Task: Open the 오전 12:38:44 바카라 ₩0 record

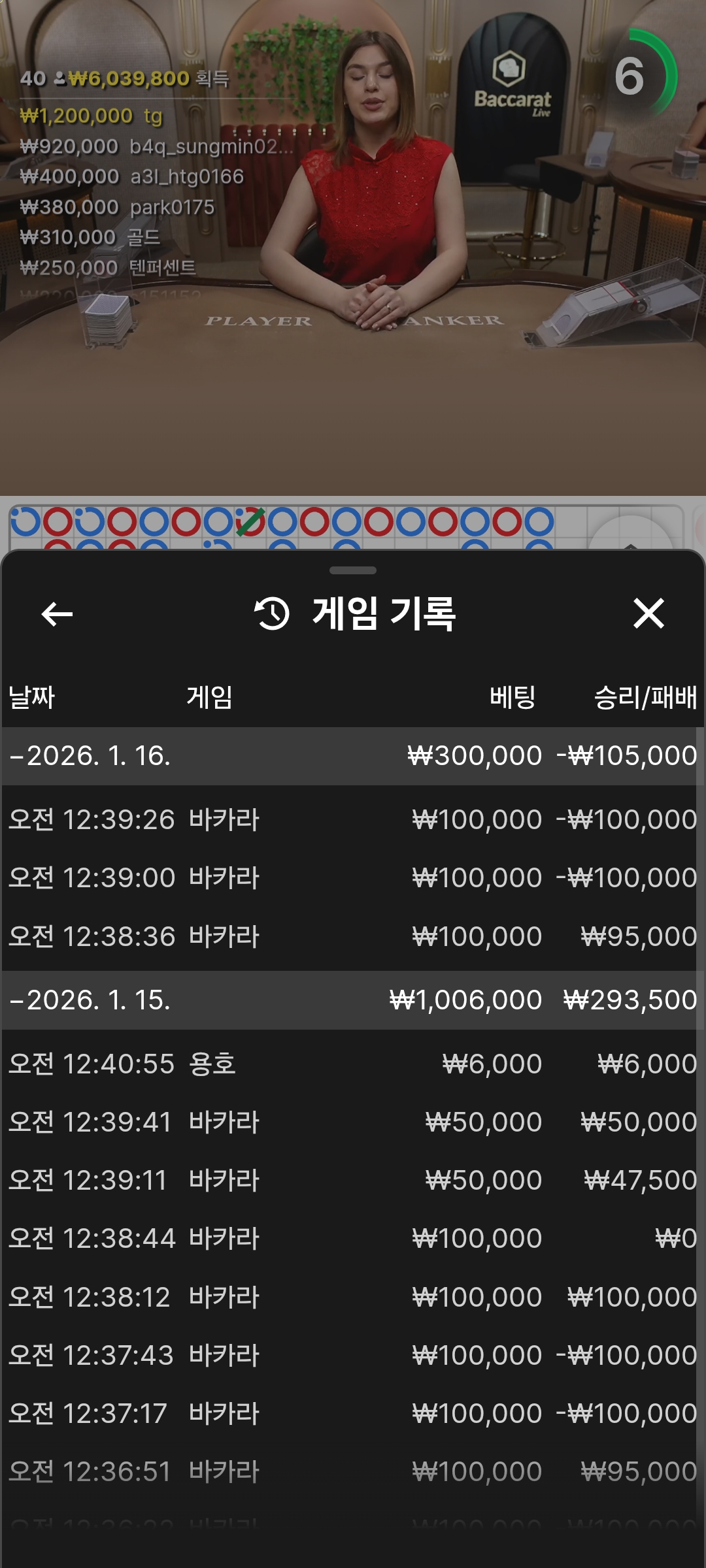Action: [x=353, y=1239]
